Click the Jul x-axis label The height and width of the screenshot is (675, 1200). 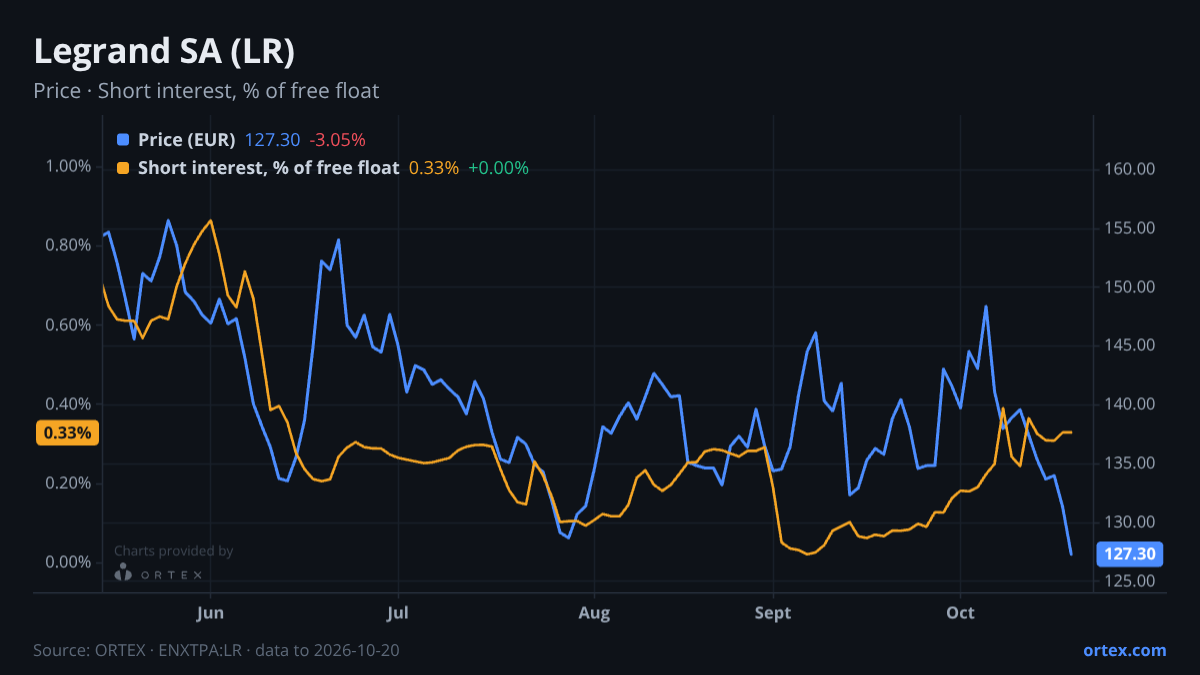tap(398, 611)
